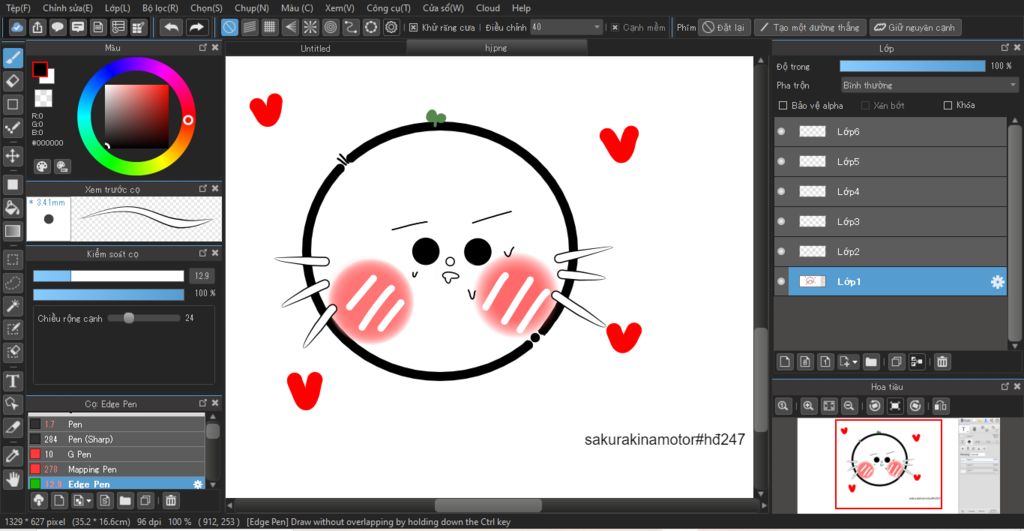Open the Cloud menu
The height and width of the screenshot is (531, 1024).
click(x=488, y=8)
